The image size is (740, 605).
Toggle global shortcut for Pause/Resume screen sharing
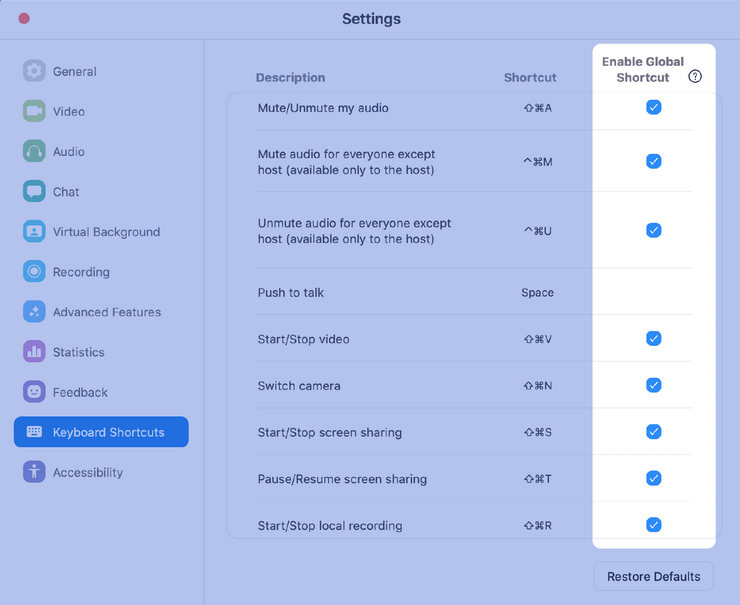653,478
